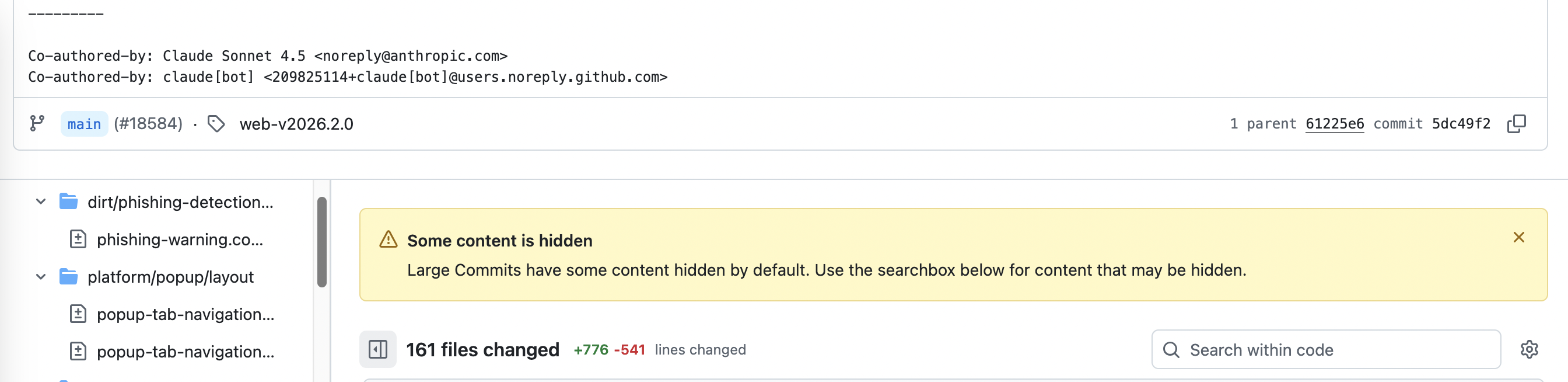1568x382 pixels.
Task: Open diff view settings via gear icon
Action: click(x=1529, y=349)
